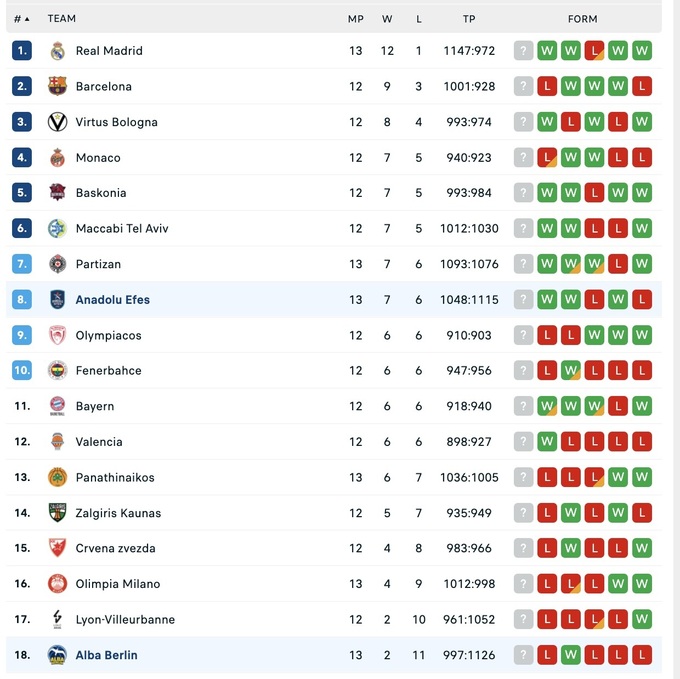Open the Anadolu Efes team link
This screenshot has width=680, height=679.
pos(113,299)
